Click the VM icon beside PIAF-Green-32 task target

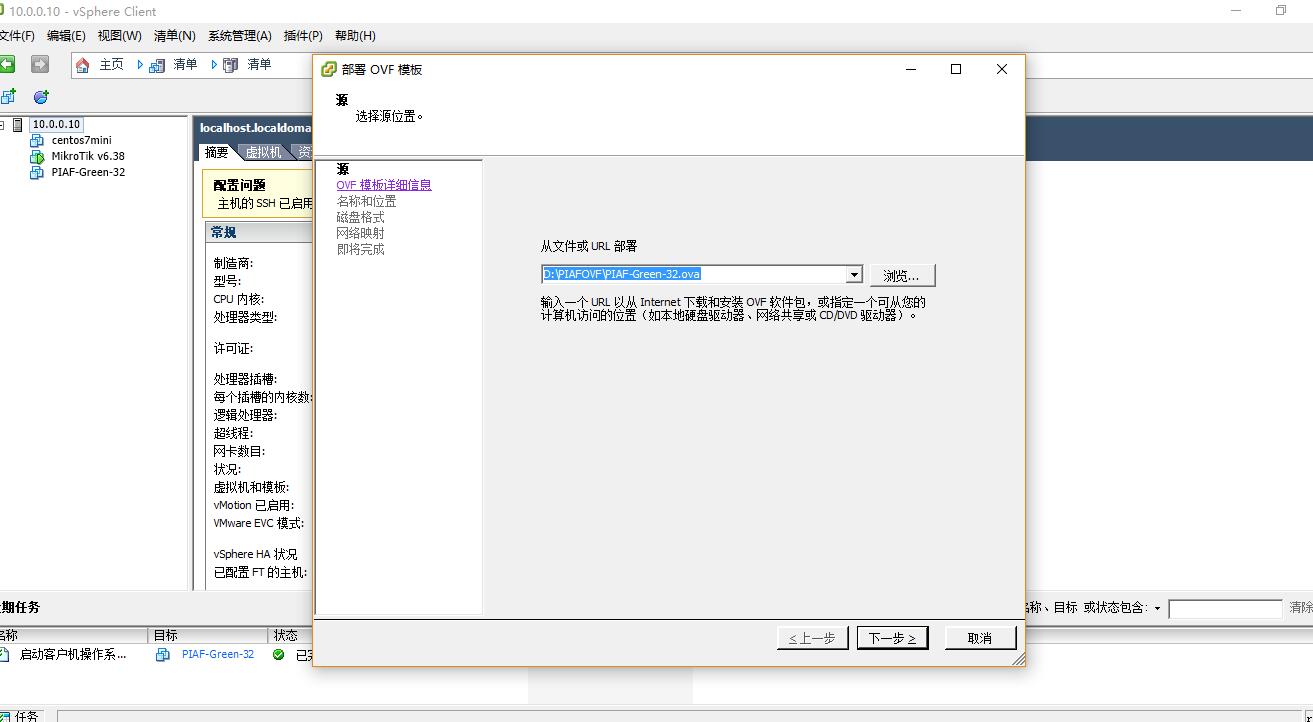click(163, 655)
